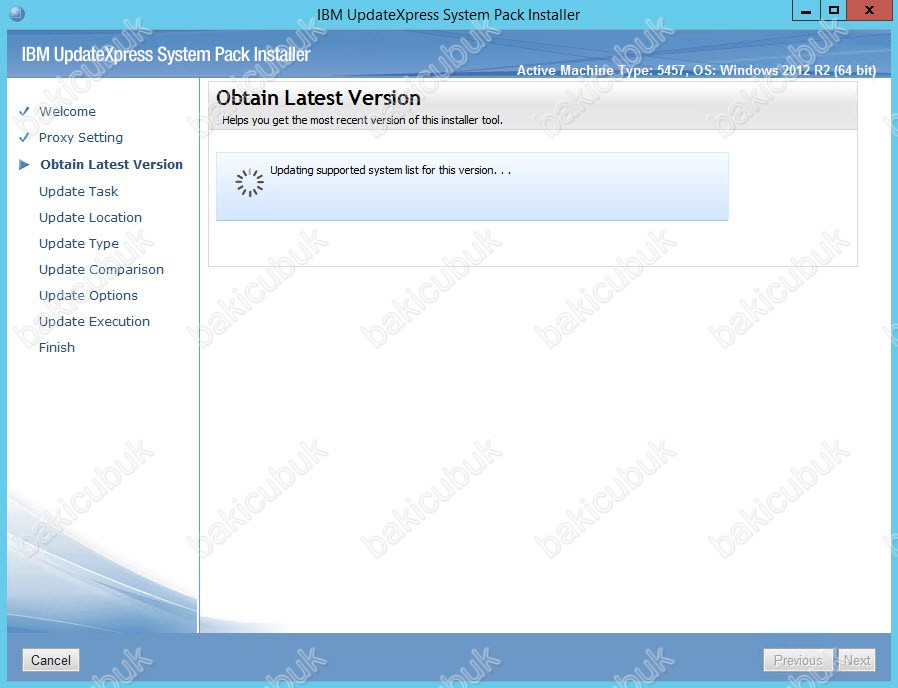Select the Update Task step

[x=78, y=191]
